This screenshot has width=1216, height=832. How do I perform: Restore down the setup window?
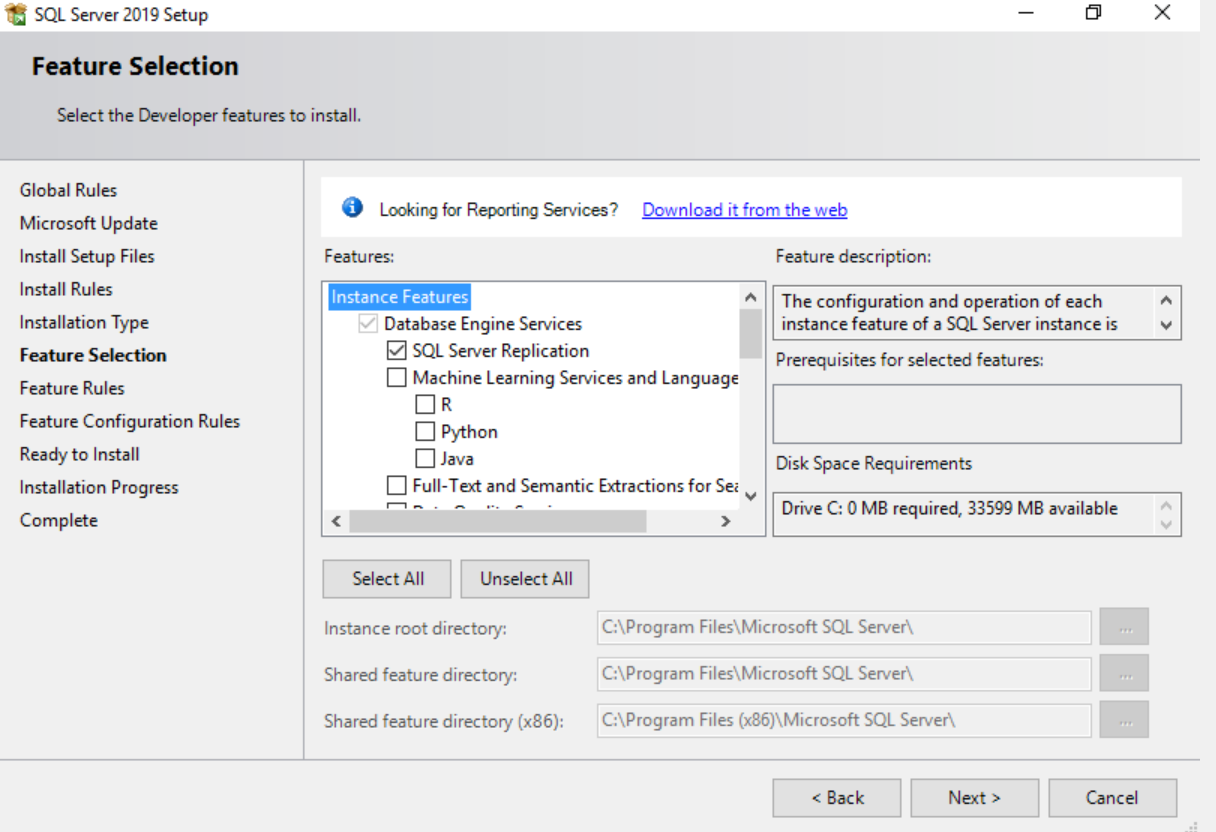click(x=1094, y=13)
